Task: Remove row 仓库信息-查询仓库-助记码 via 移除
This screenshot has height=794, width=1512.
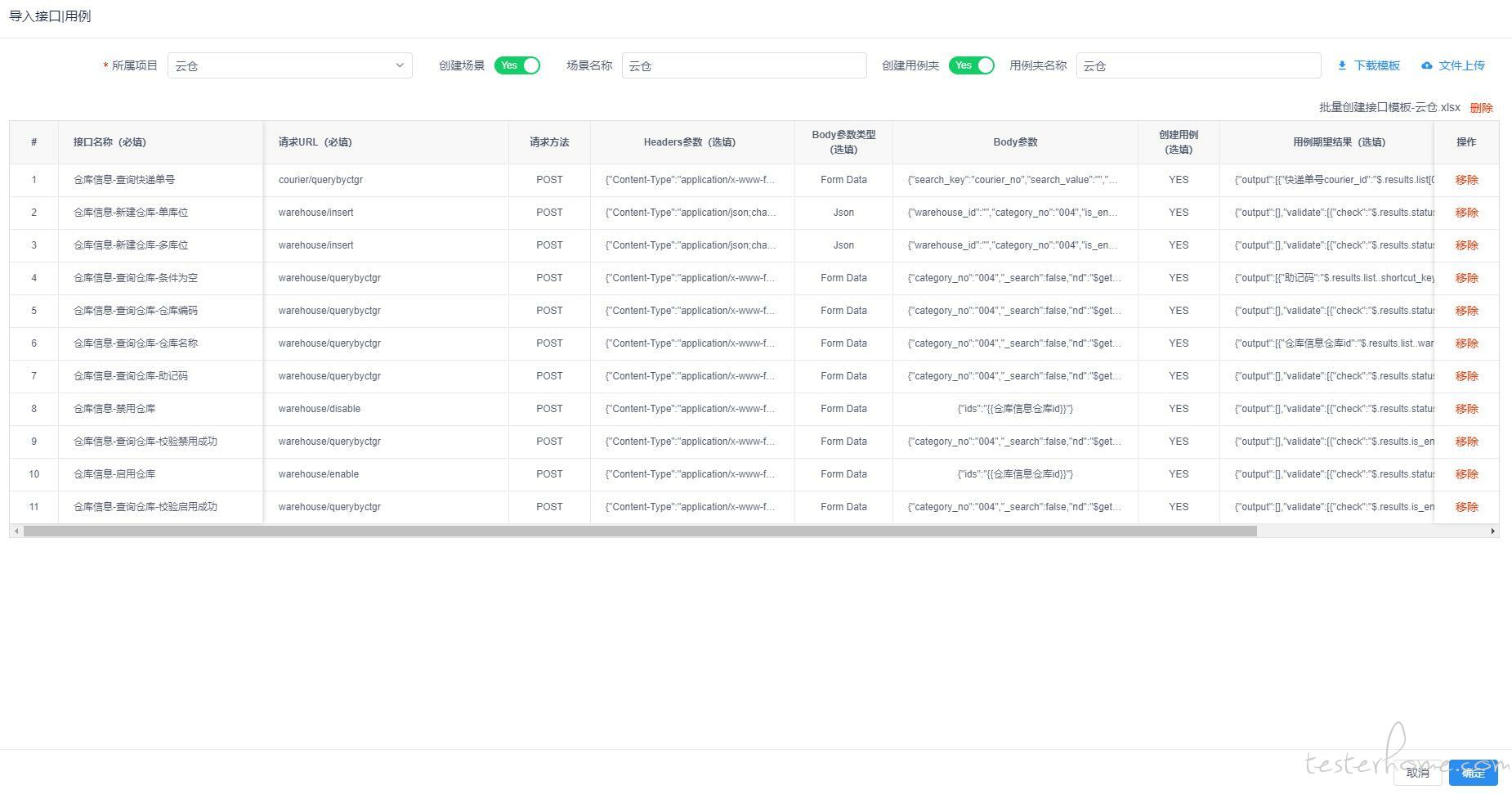Action: (x=1466, y=376)
